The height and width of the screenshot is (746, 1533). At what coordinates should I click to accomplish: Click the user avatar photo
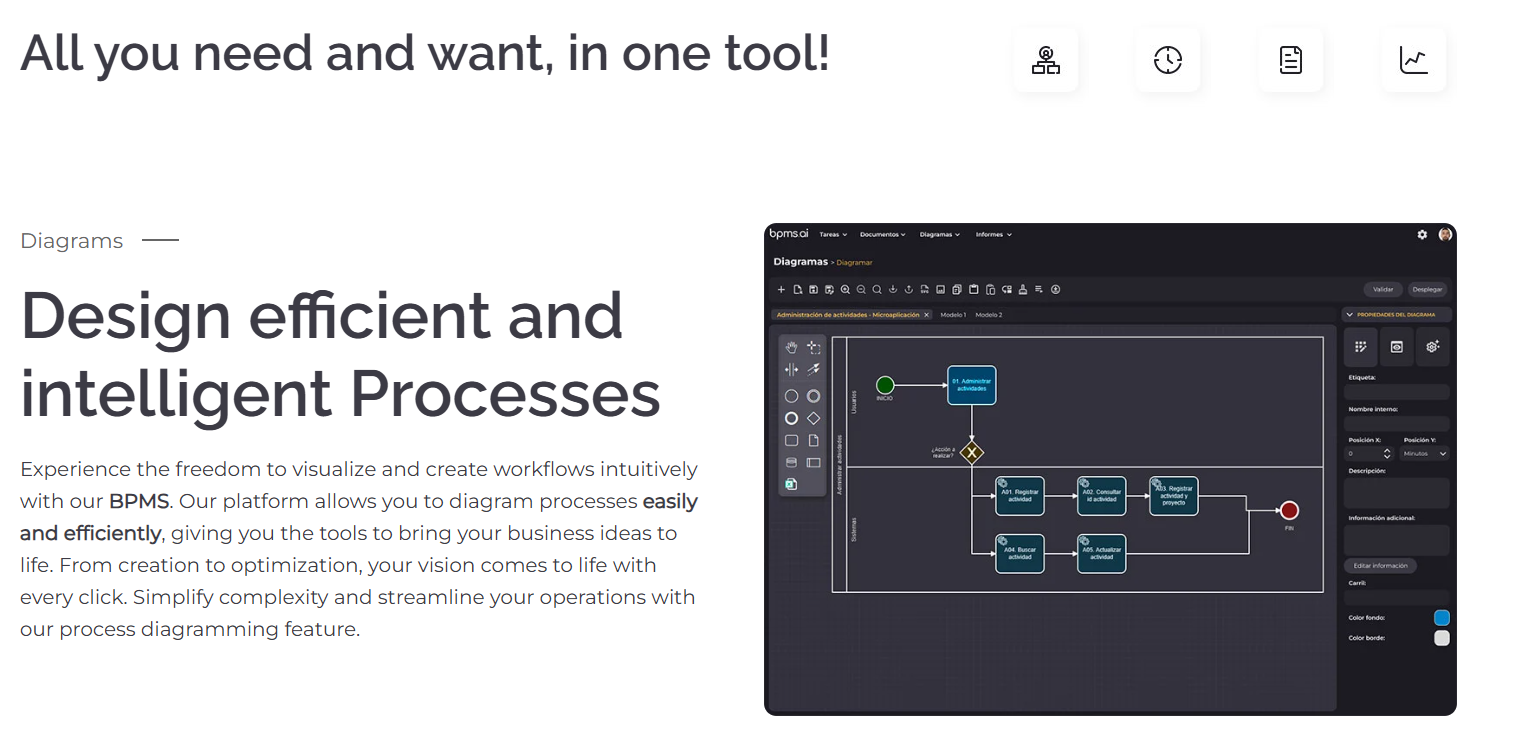tap(1445, 234)
